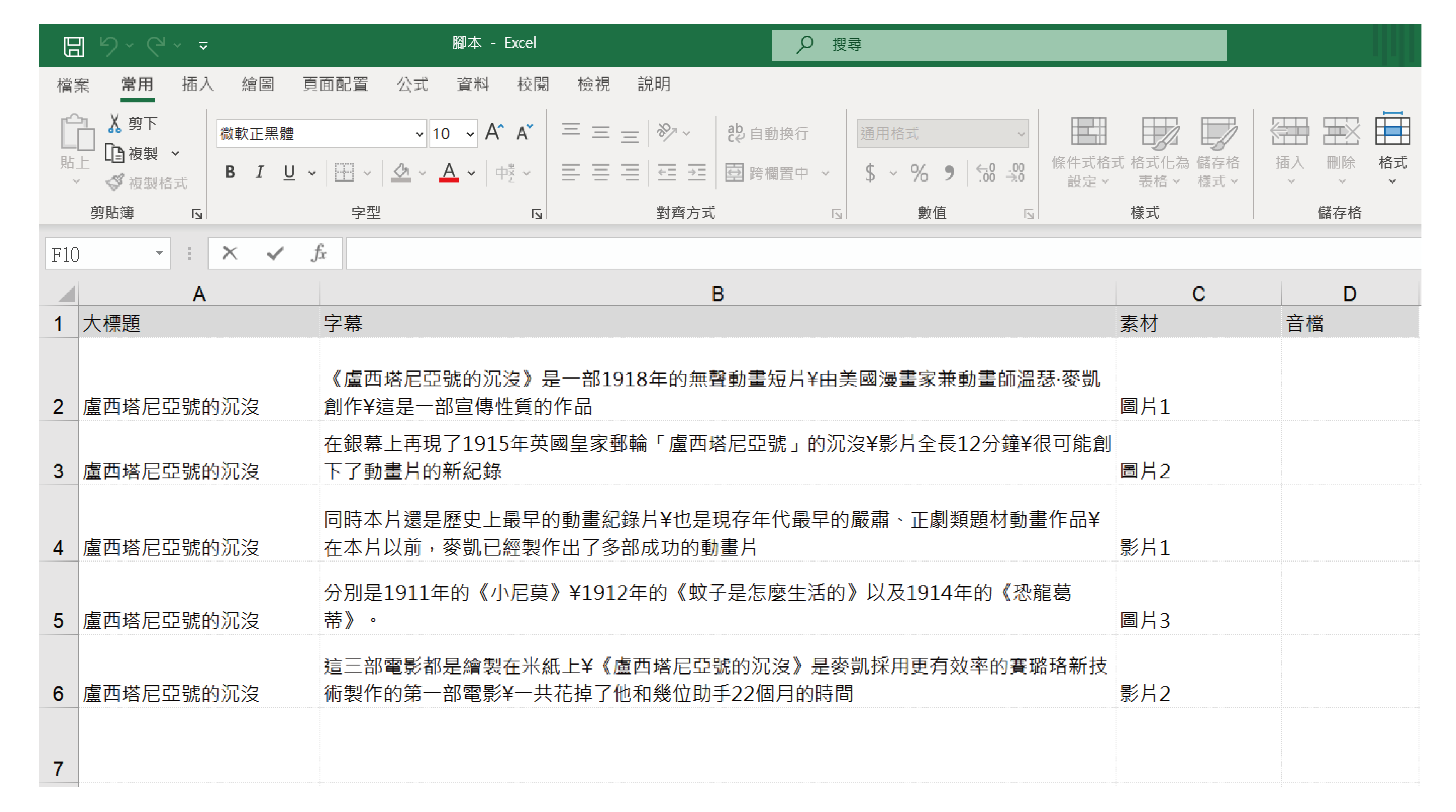The height and width of the screenshot is (812, 1456).
Task: Toggle underline formatting
Action: 289,172
